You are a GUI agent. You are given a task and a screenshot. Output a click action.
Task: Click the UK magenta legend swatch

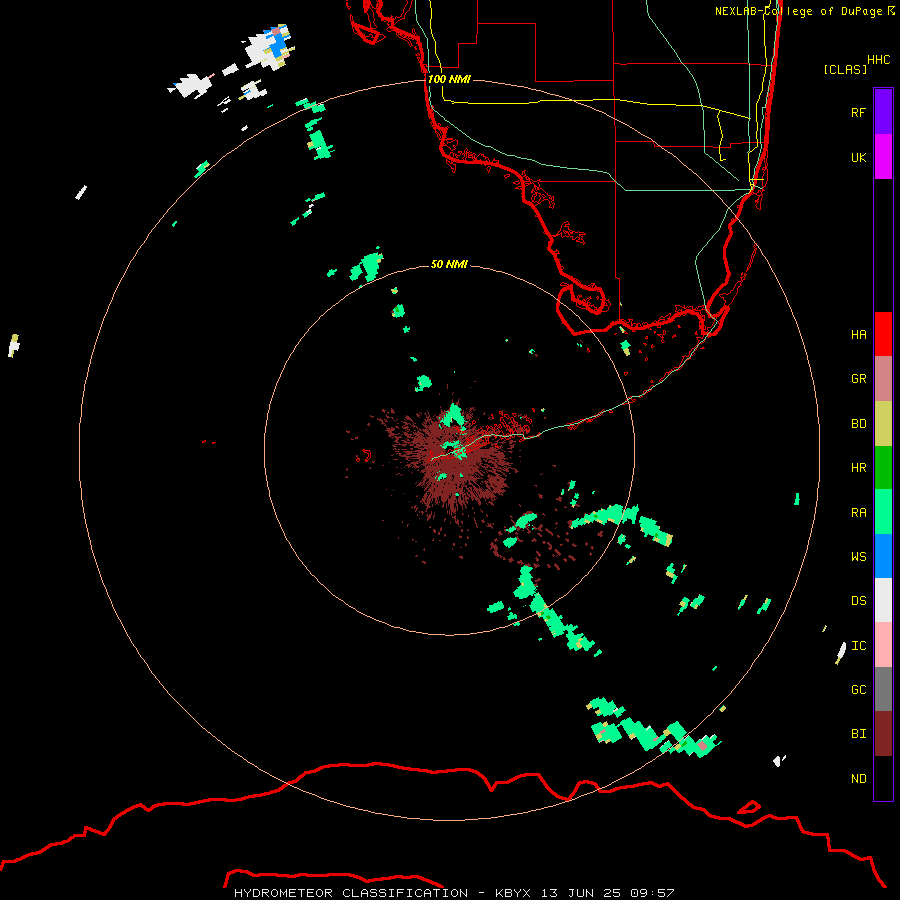pos(883,157)
